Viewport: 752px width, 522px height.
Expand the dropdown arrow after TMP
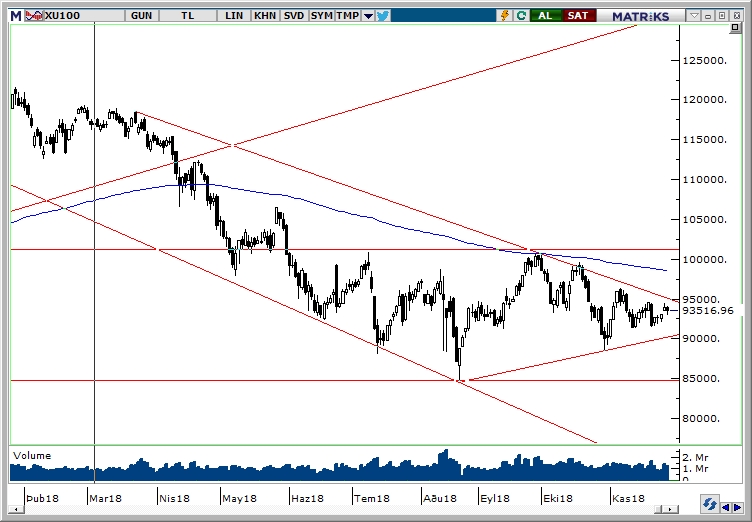point(368,16)
